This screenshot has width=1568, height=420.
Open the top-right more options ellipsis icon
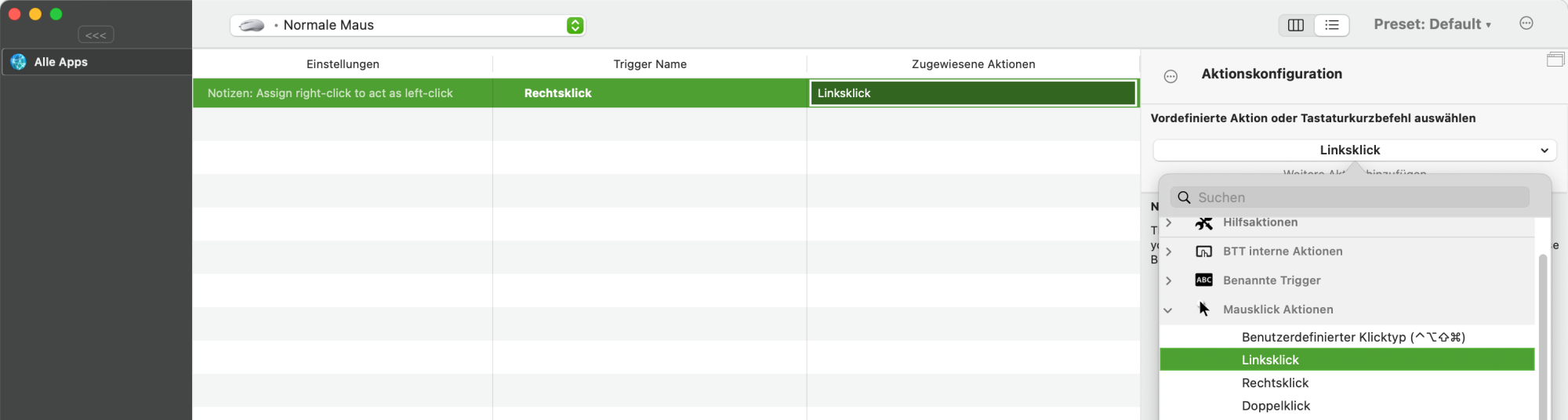[1526, 24]
